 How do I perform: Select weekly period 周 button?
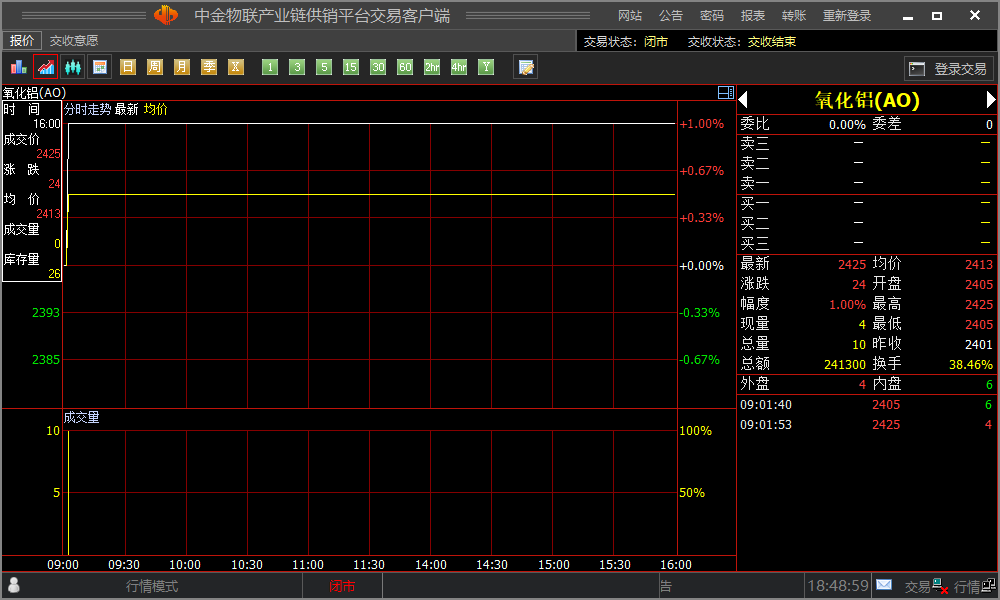point(155,67)
